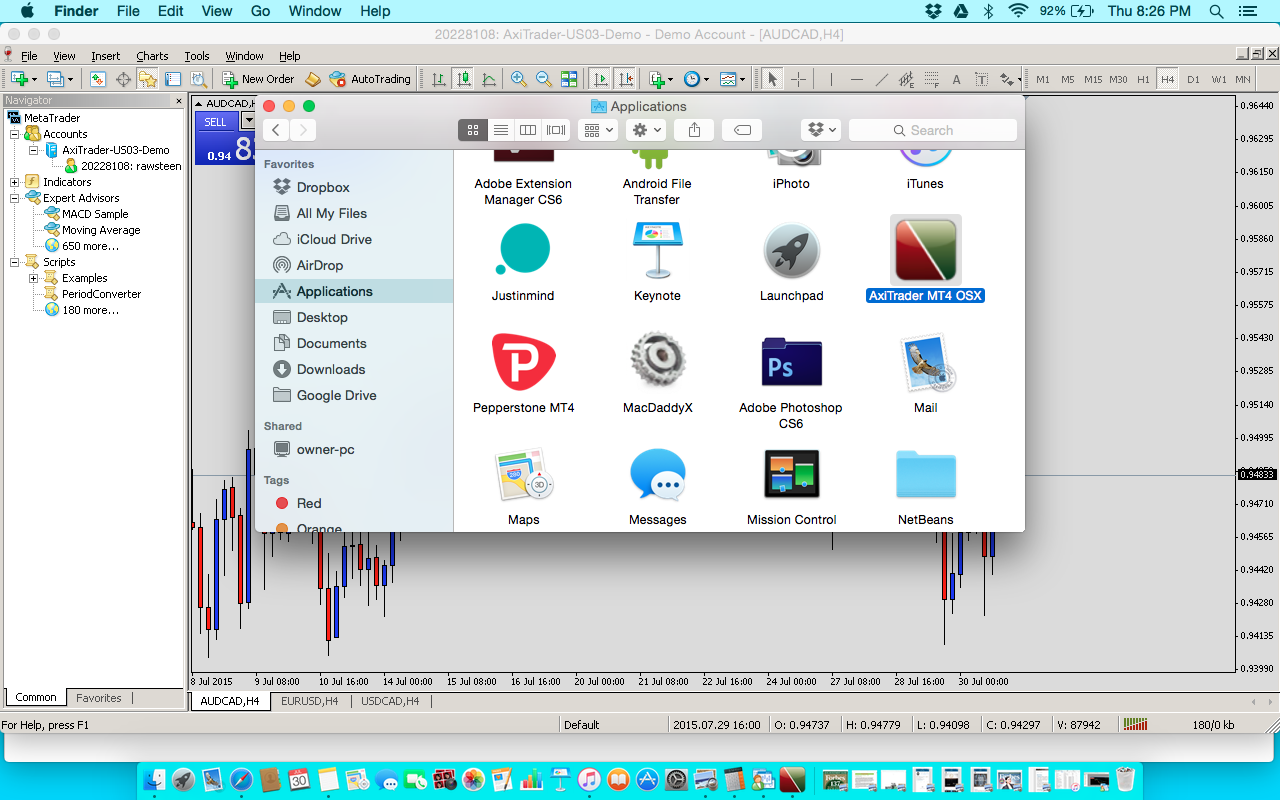This screenshot has width=1280, height=800.
Task: Open the Data Window toolbar icon
Action: (x=123, y=79)
